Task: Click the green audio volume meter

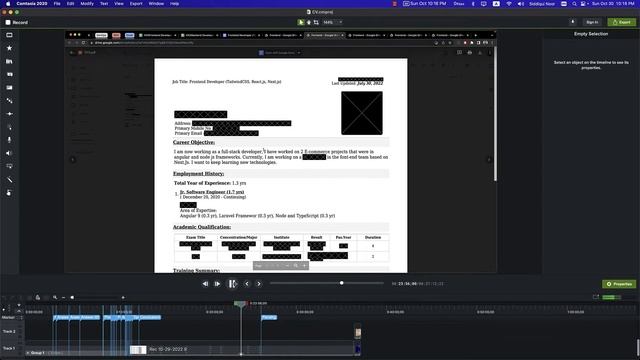Action: (x=611, y=297)
